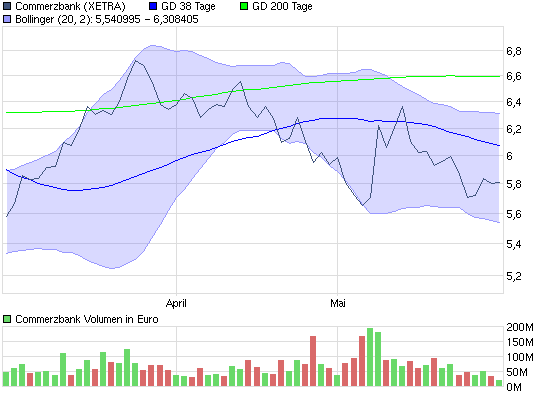This screenshot has height=408, width=545.
Task: Click the 5,4 price axis label
Action: [x=514, y=244]
